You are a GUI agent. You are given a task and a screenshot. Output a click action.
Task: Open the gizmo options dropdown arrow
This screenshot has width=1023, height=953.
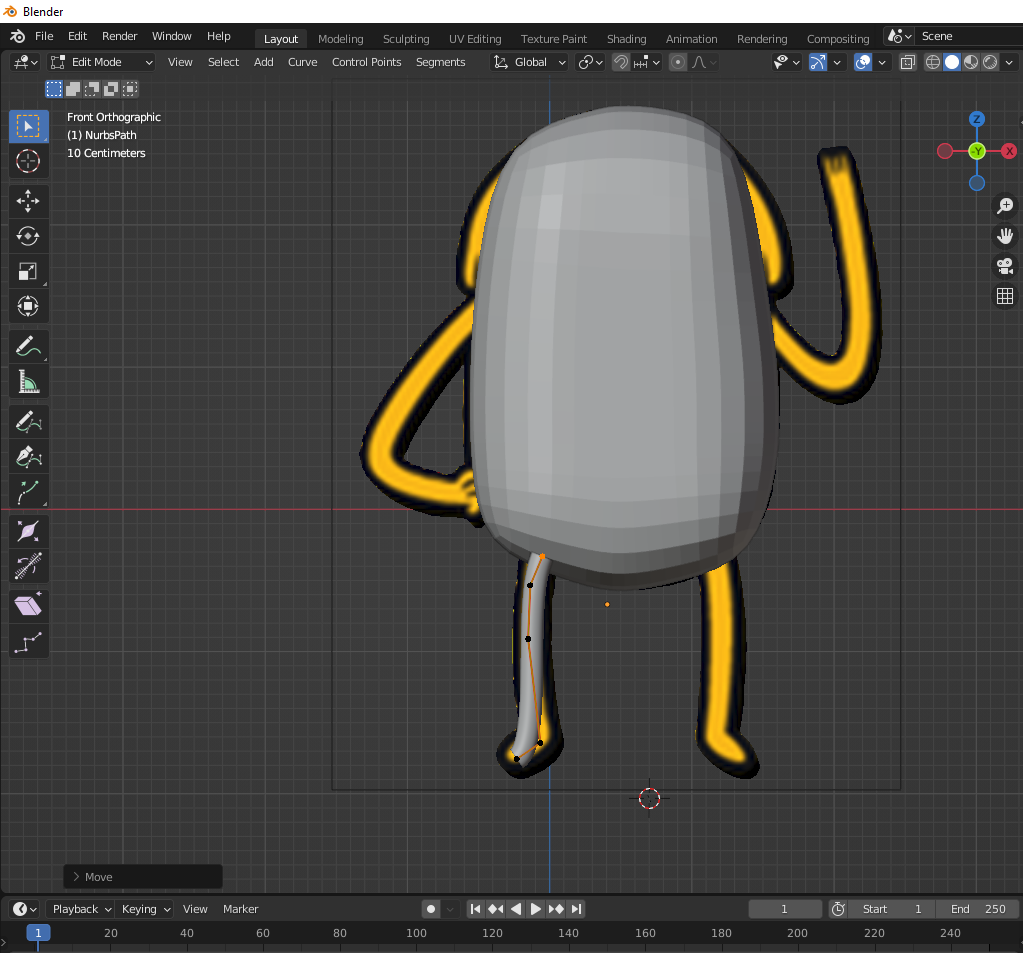click(837, 62)
